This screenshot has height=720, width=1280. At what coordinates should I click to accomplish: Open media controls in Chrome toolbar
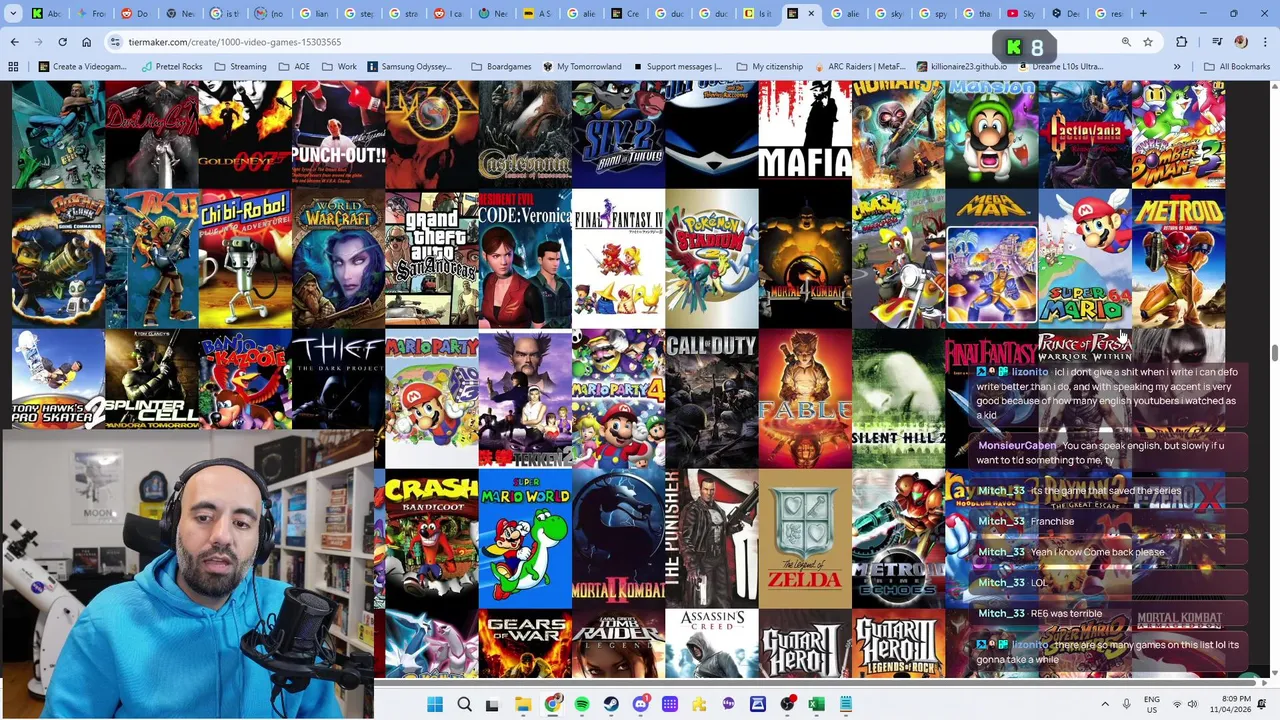point(1217,42)
